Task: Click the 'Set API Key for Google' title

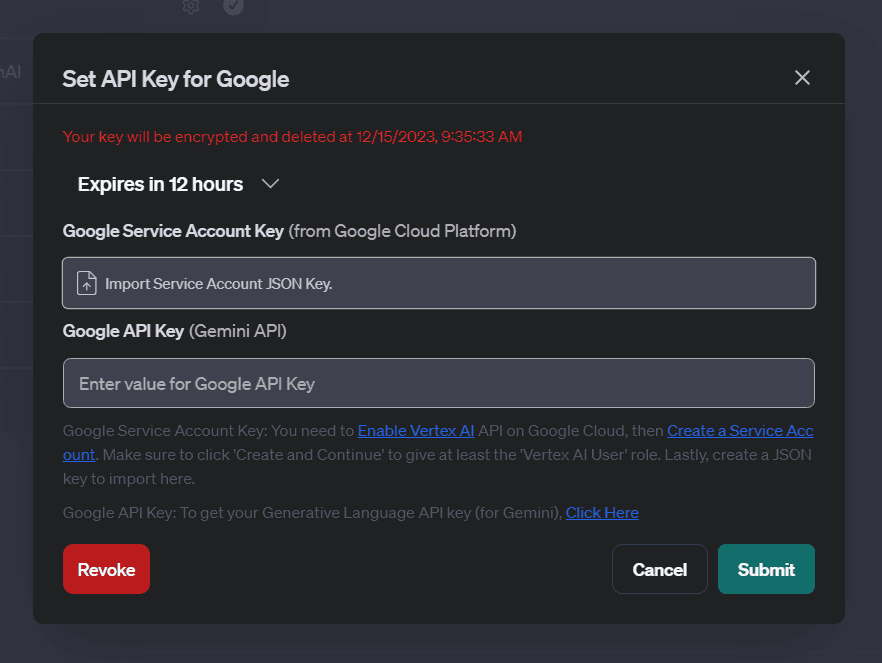Action: click(x=176, y=79)
